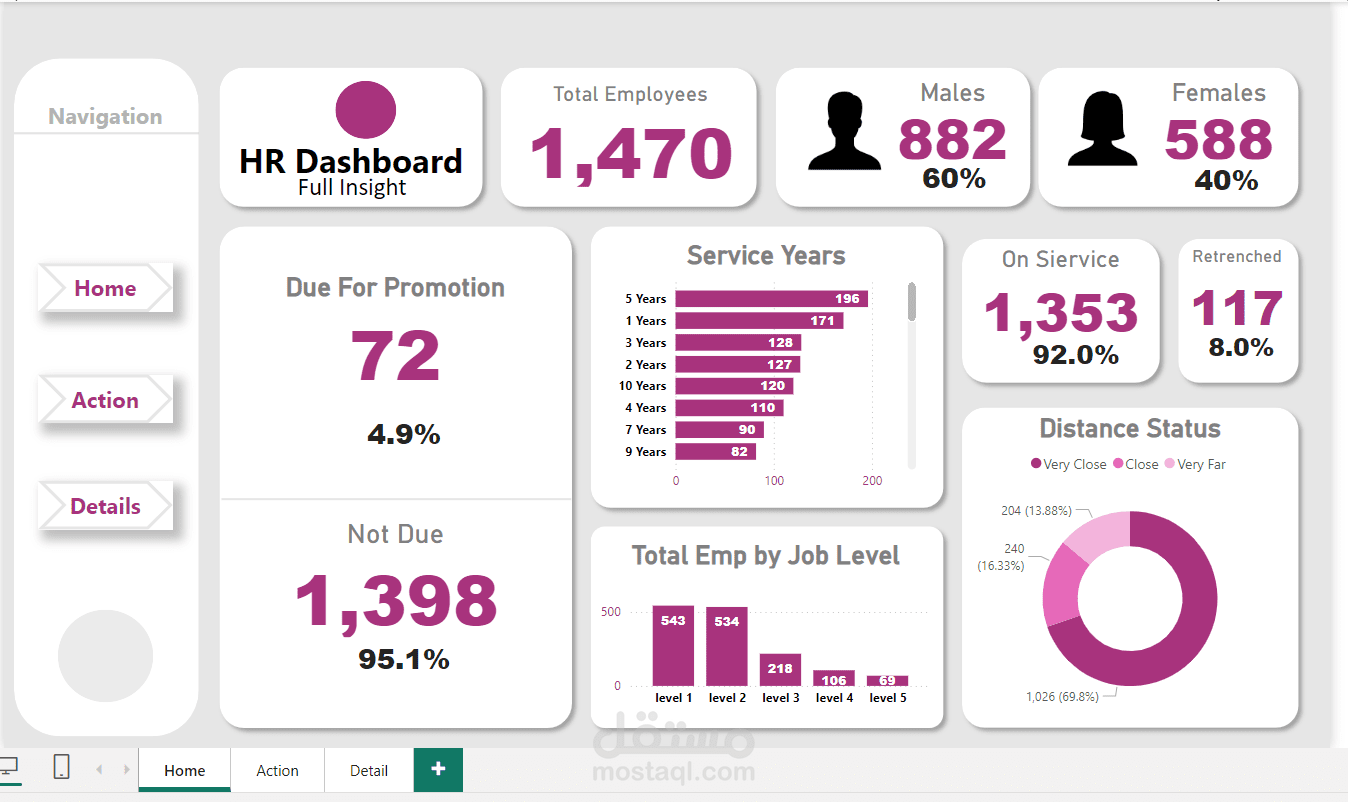
Task: Click the 4.9% promotion percentage
Action: click(404, 435)
